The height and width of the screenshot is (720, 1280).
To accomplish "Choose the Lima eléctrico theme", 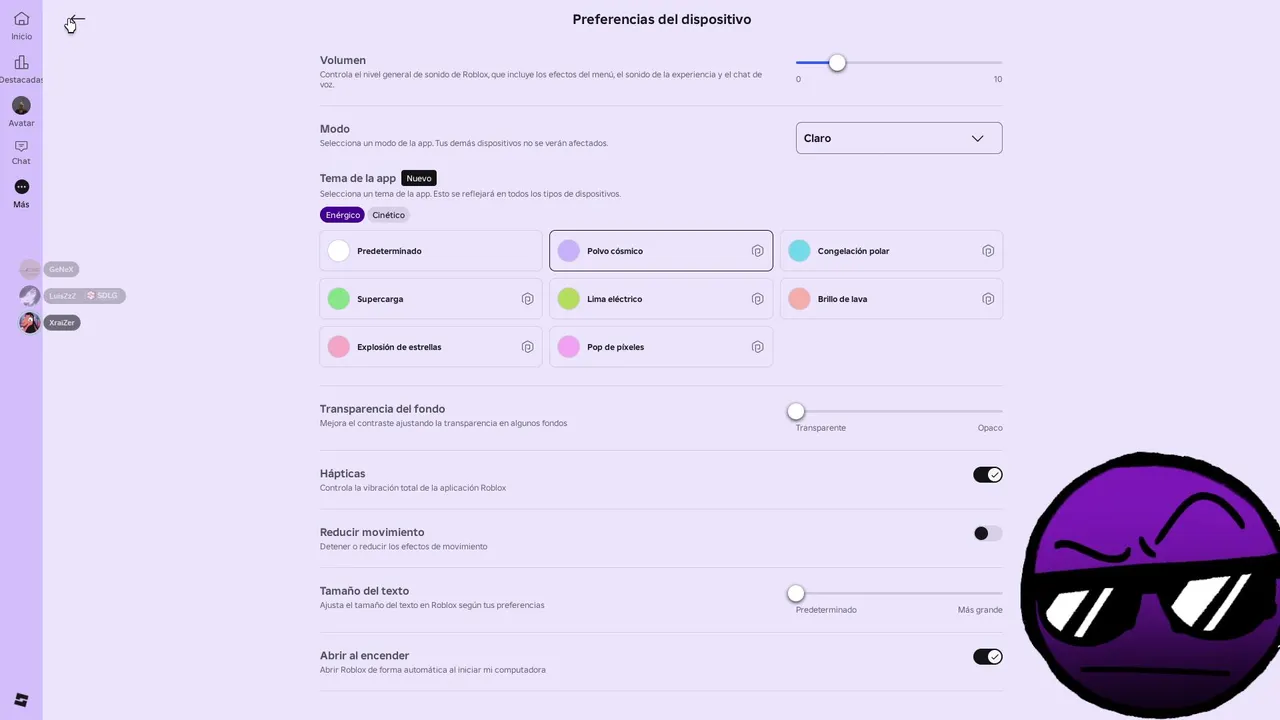I will pyautogui.click(x=661, y=299).
